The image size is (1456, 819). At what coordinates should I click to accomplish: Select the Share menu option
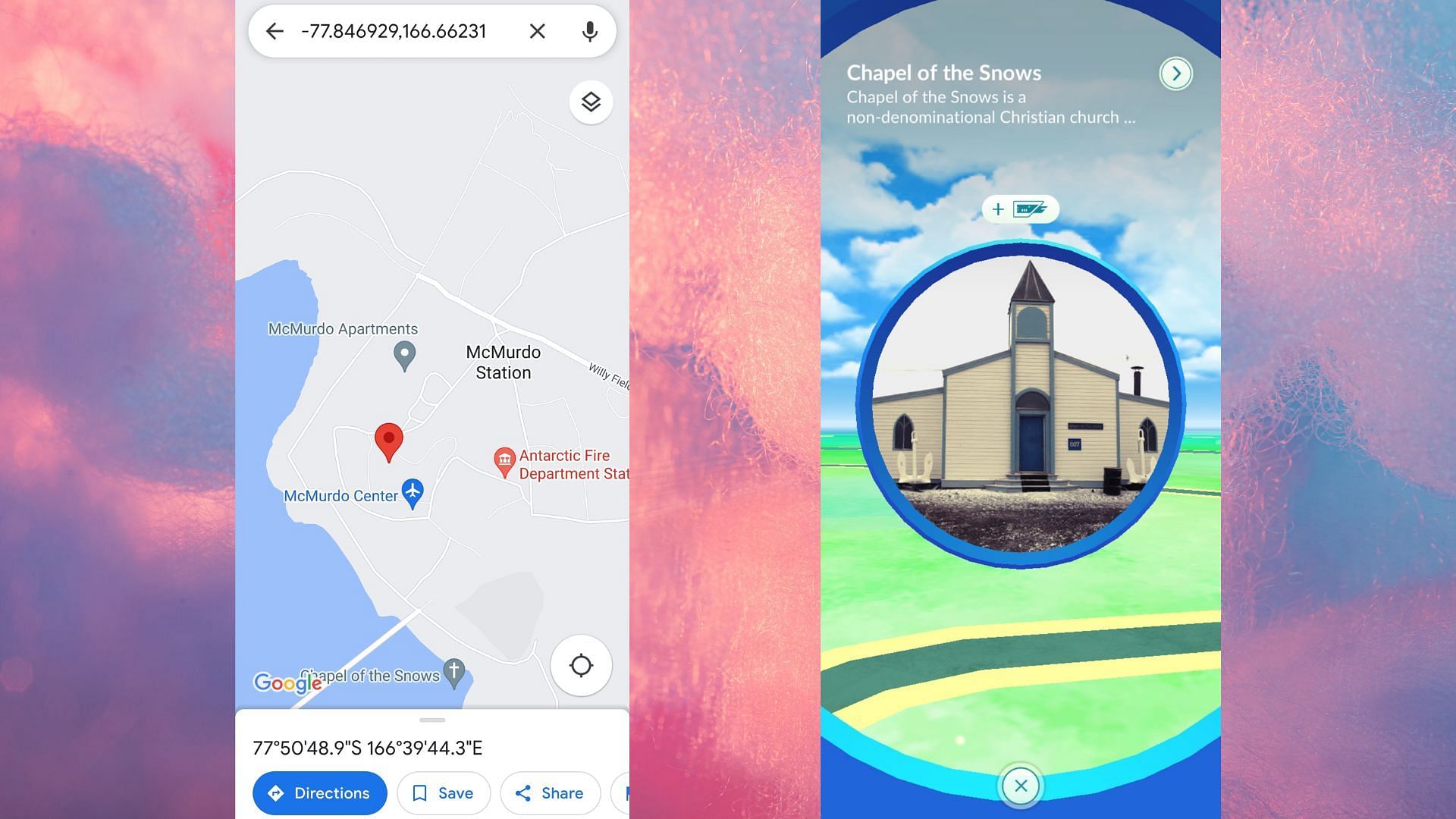click(x=549, y=793)
